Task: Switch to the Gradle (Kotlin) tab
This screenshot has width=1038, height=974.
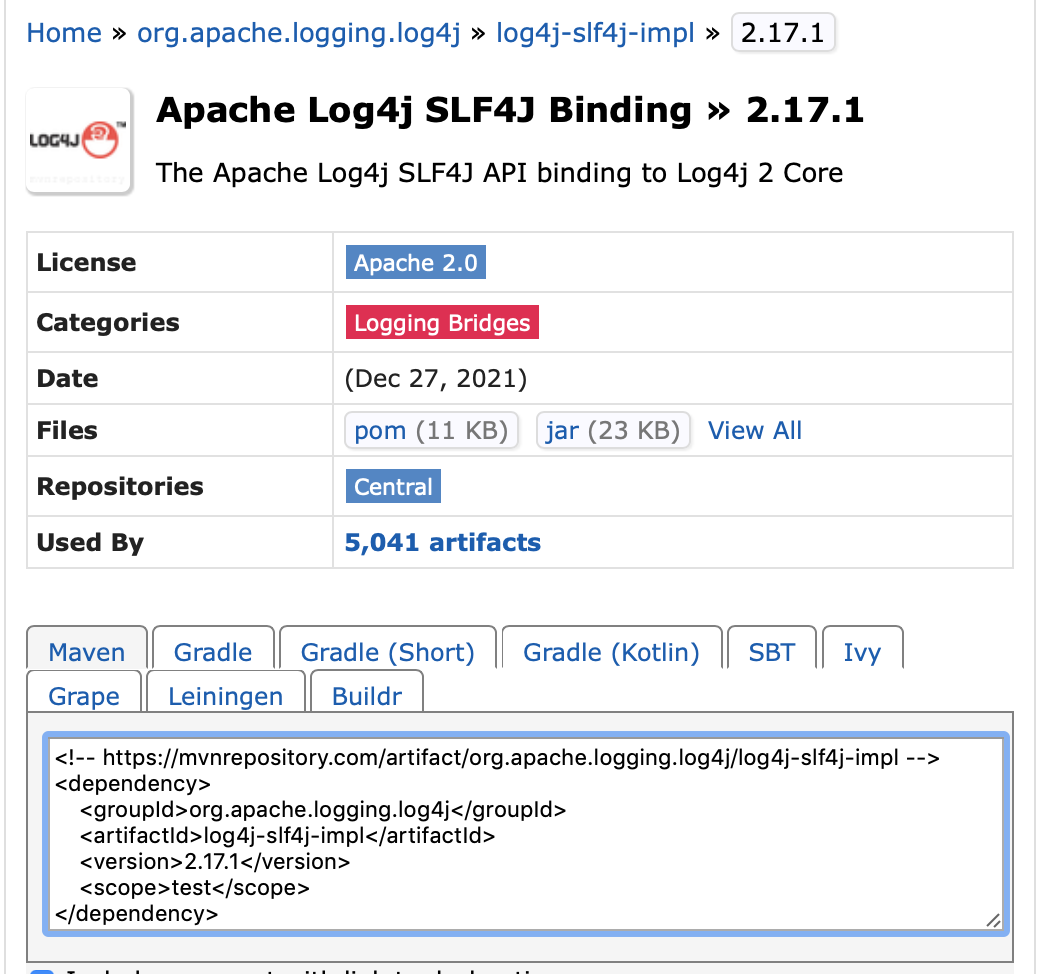Action: pos(612,649)
